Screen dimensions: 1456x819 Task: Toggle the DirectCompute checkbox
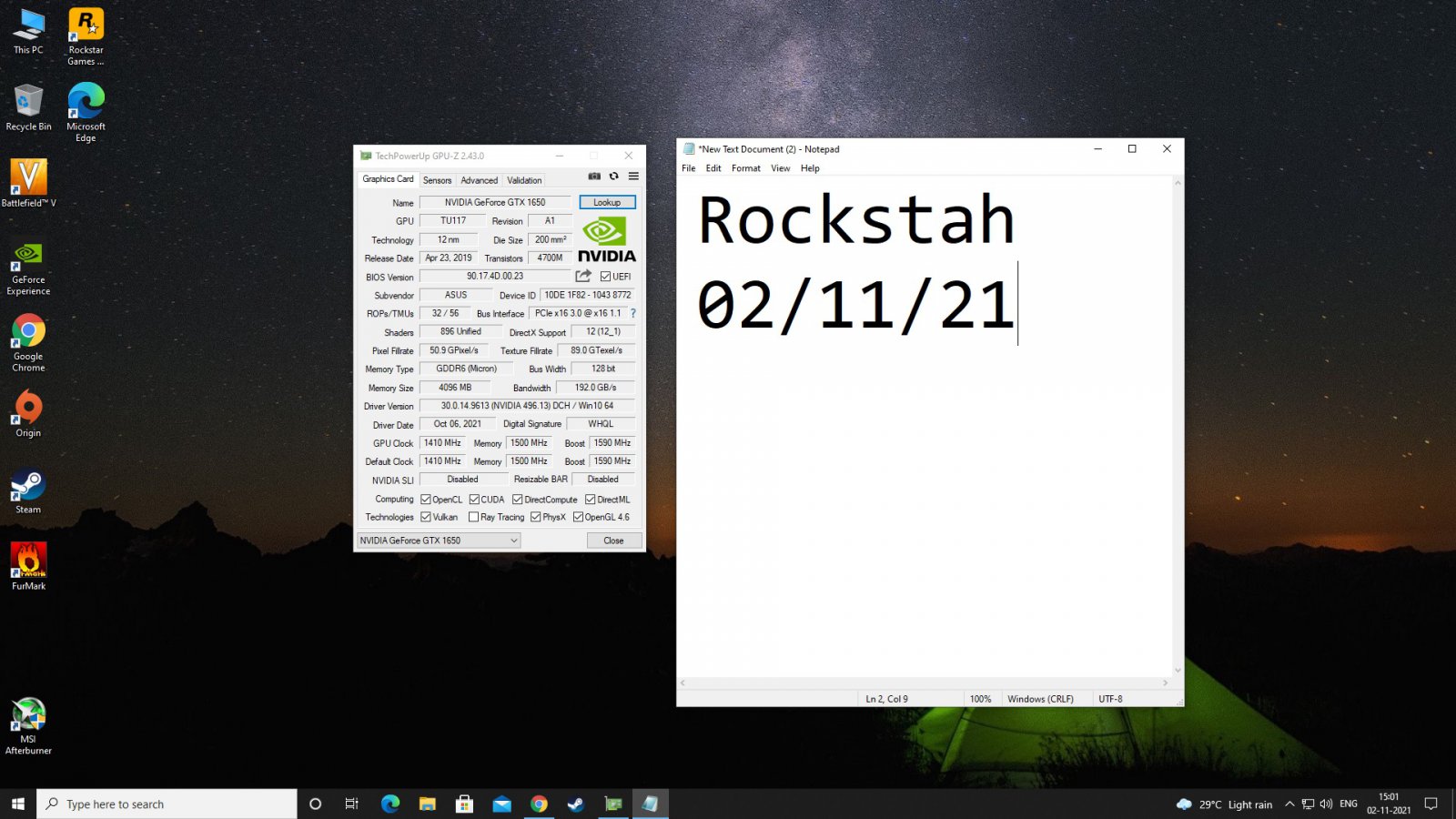pyautogui.click(x=518, y=500)
